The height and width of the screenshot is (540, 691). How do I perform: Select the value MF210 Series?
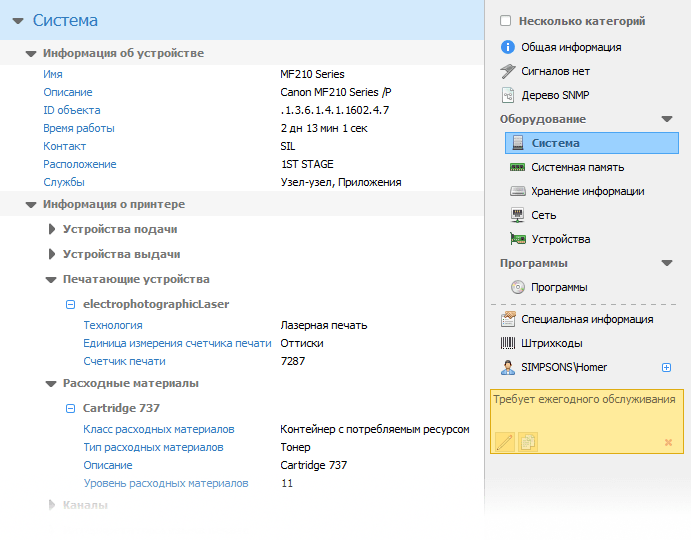[312, 74]
